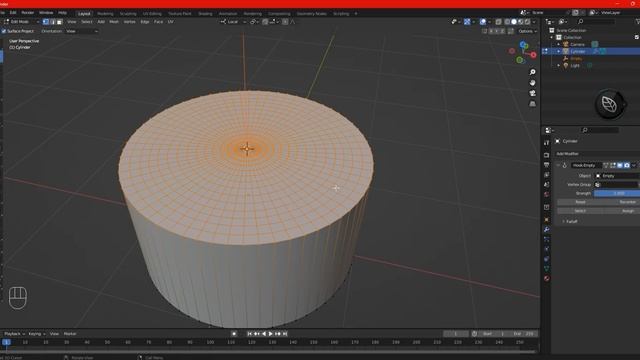Image resolution: width=640 pixels, height=360 pixels.
Task: Open the Modifiers wrench tab
Action: pyautogui.click(x=547, y=230)
